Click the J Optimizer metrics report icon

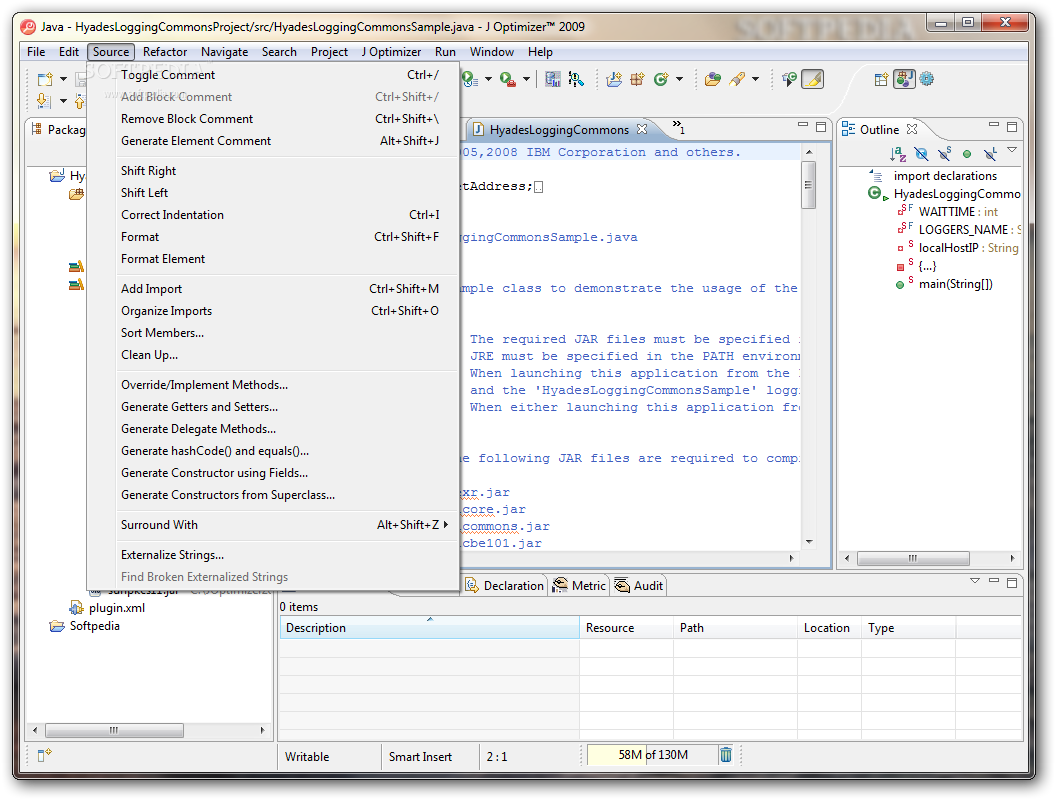[x=553, y=79]
